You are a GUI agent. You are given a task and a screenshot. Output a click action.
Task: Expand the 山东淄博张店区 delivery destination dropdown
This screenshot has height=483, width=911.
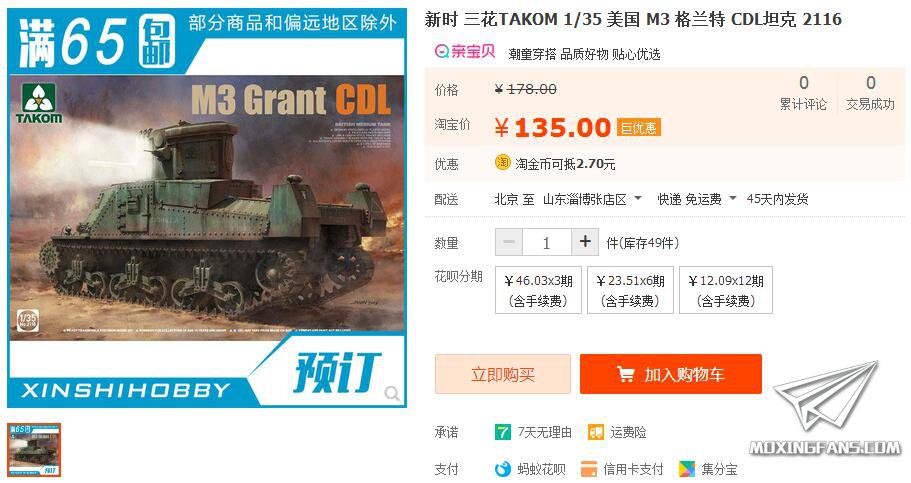click(x=591, y=199)
